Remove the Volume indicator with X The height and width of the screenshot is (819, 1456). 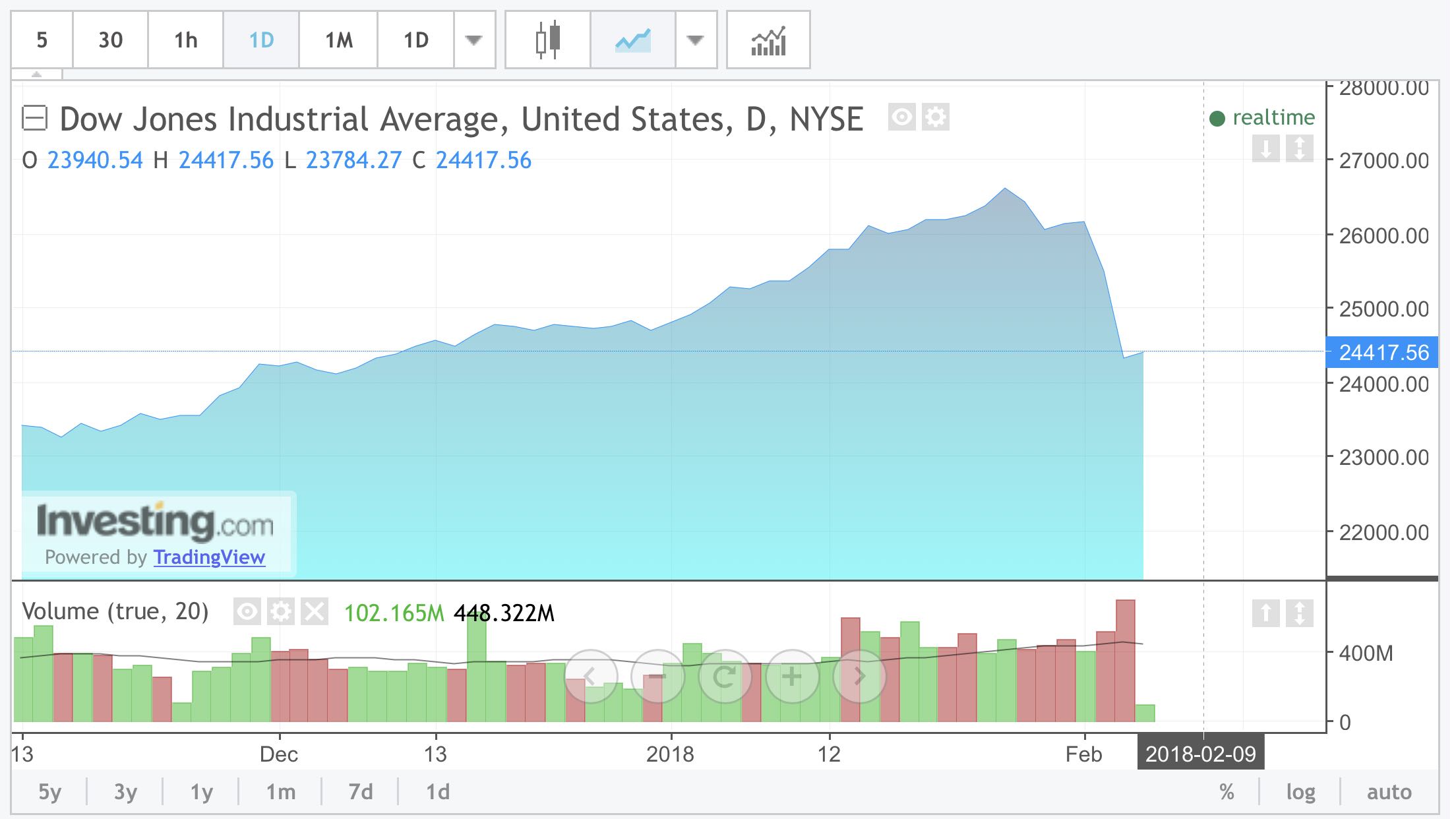[315, 612]
